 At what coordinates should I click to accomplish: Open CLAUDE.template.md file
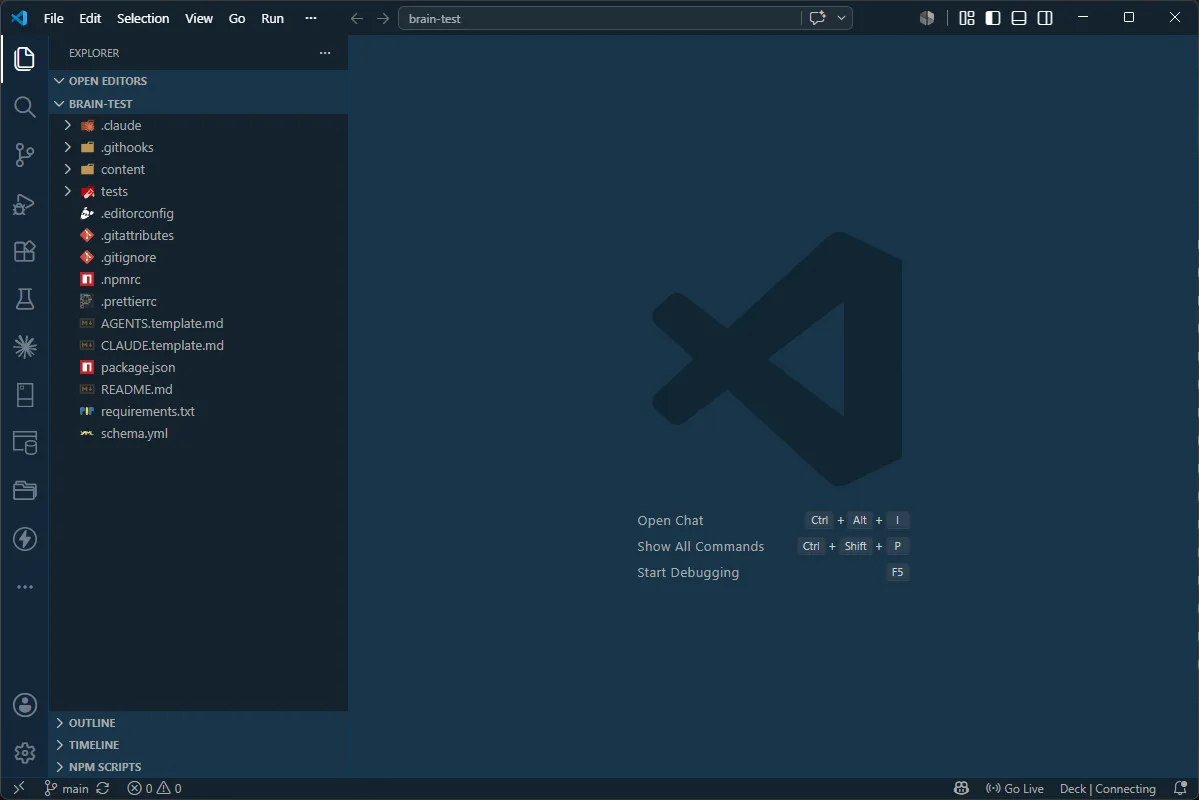[198, 346]
